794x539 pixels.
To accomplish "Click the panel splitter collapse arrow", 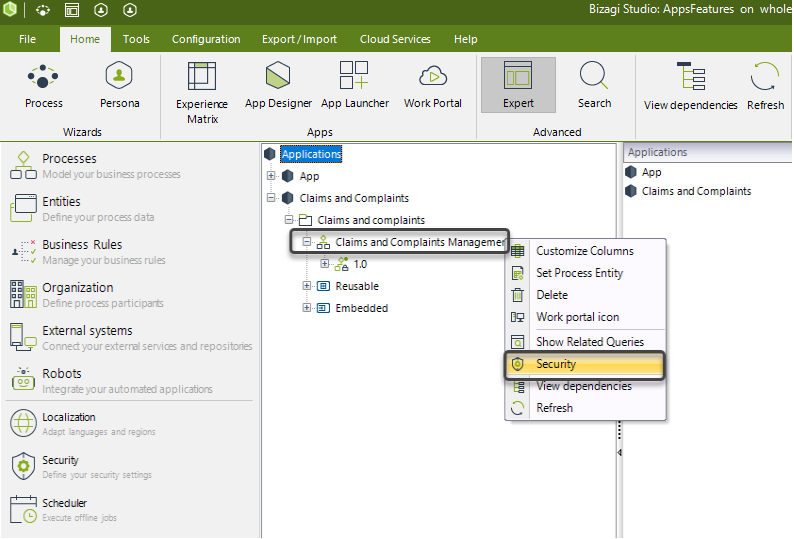I will tap(619, 452).
